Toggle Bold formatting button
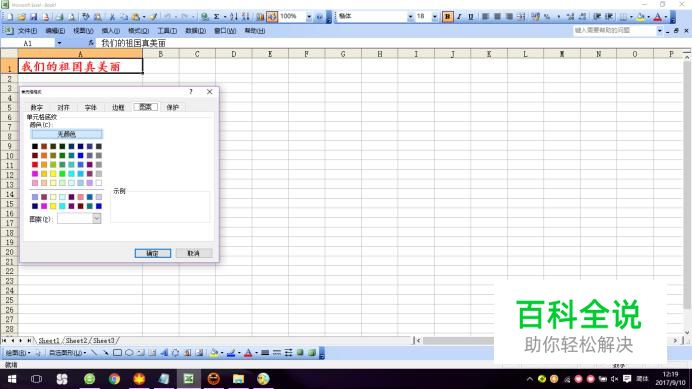The width and height of the screenshot is (692, 389). coord(447,17)
